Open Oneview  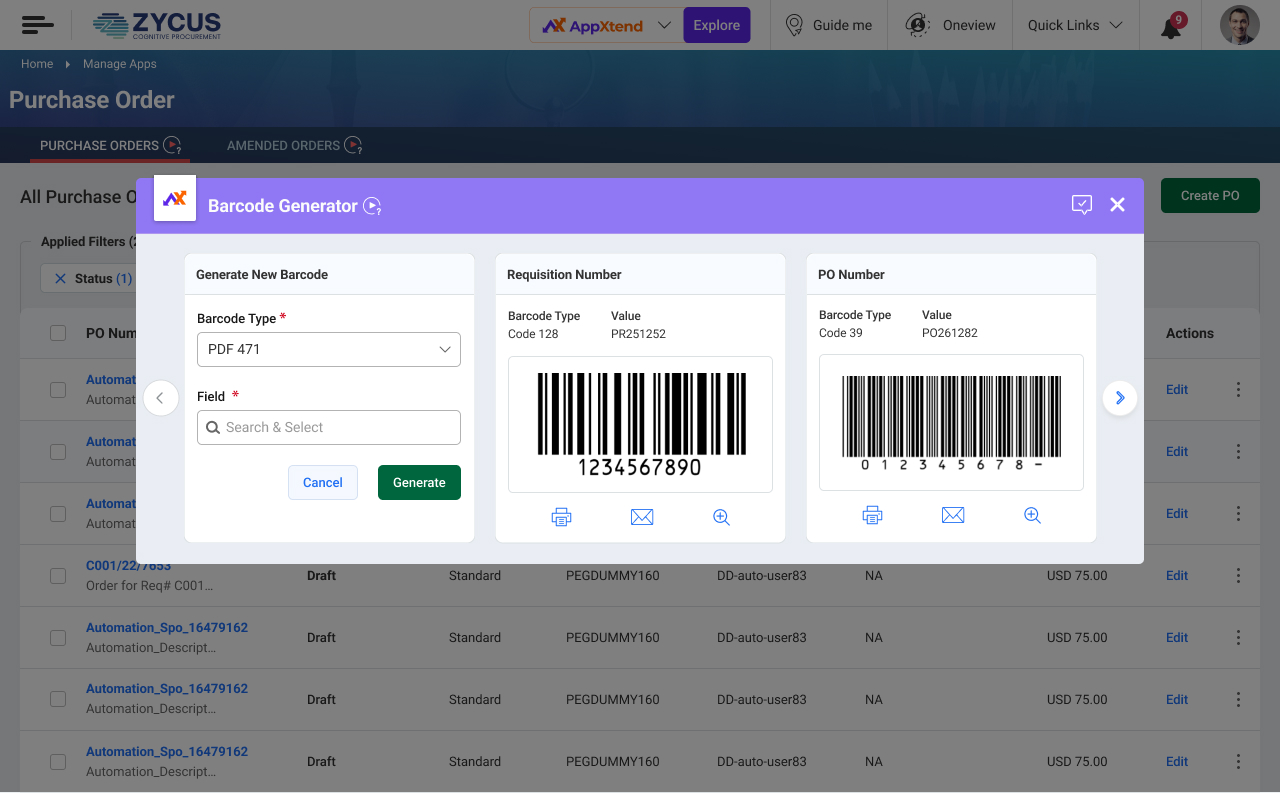(x=951, y=25)
